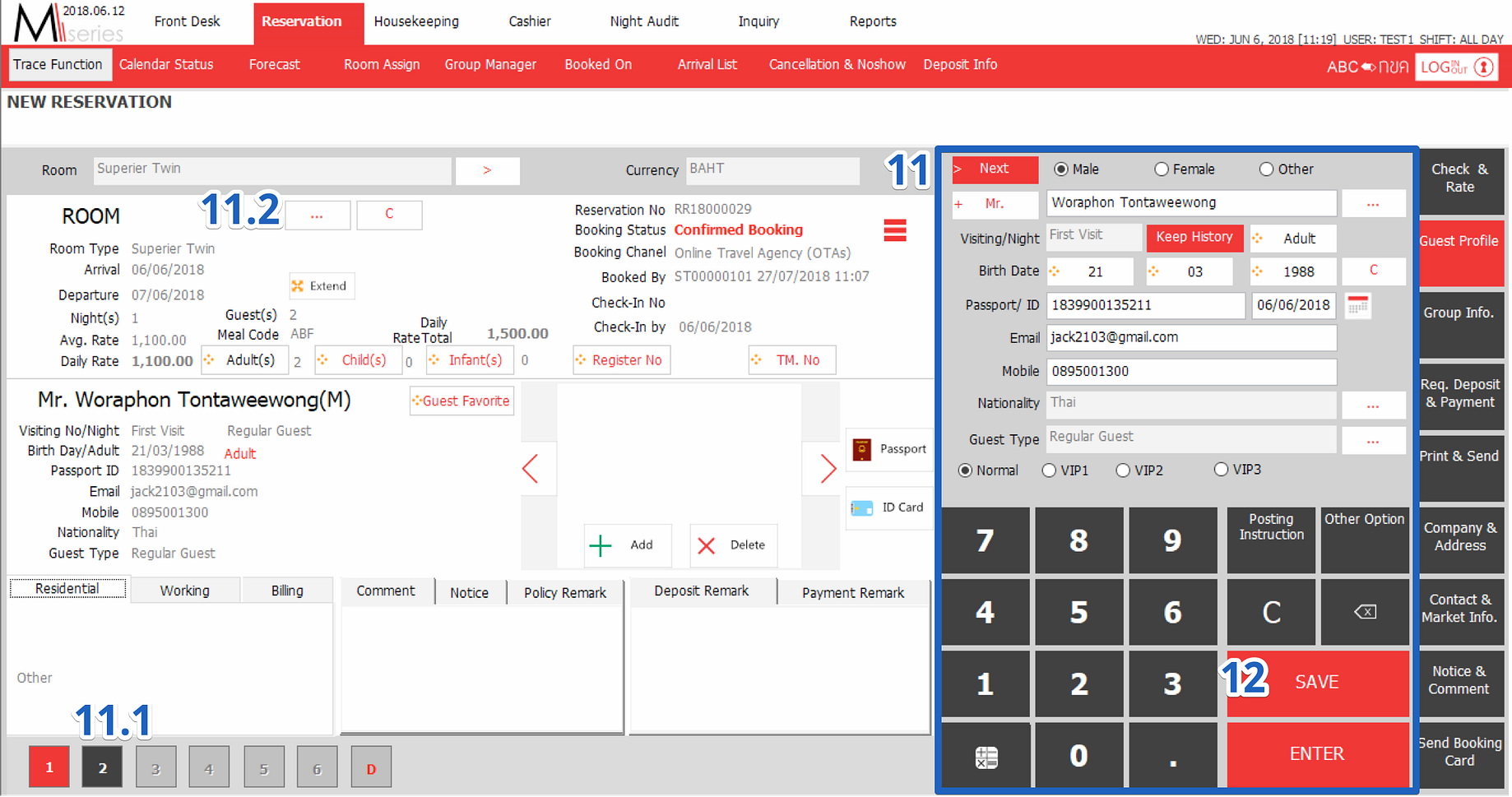Open the calculator icon on keypad
Viewport: 1512px width, 797px height.
(986, 757)
